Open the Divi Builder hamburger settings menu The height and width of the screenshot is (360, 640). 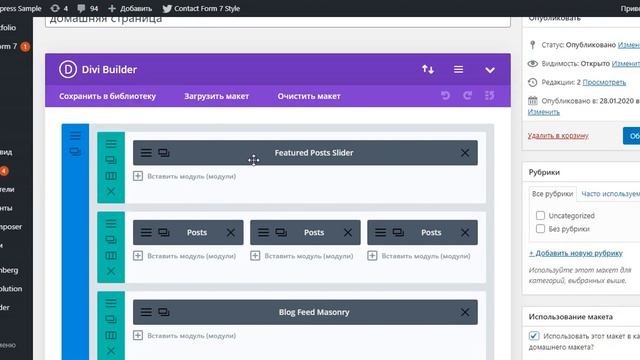click(458, 69)
